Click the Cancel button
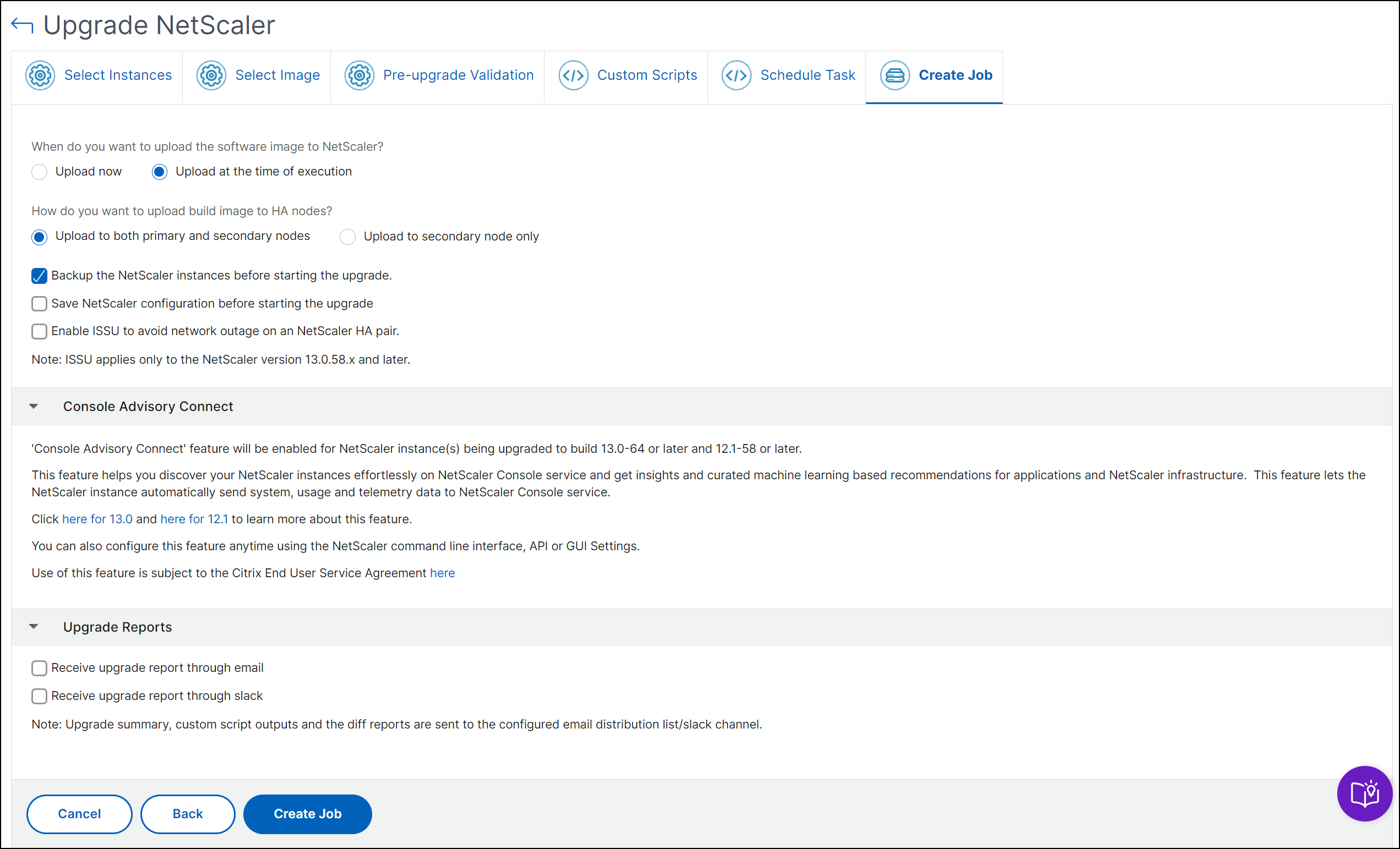Image resolution: width=1400 pixels, height=849 pixels. 79,814
